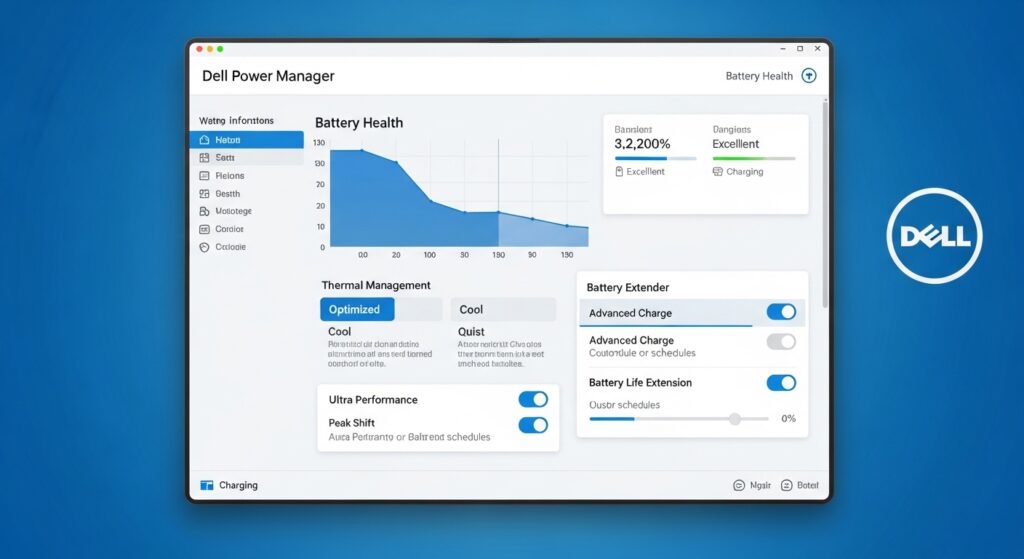
Task: Click the schedules slider under Battery Life Extension
Action: pyautogui.click(x=734, y=419)
